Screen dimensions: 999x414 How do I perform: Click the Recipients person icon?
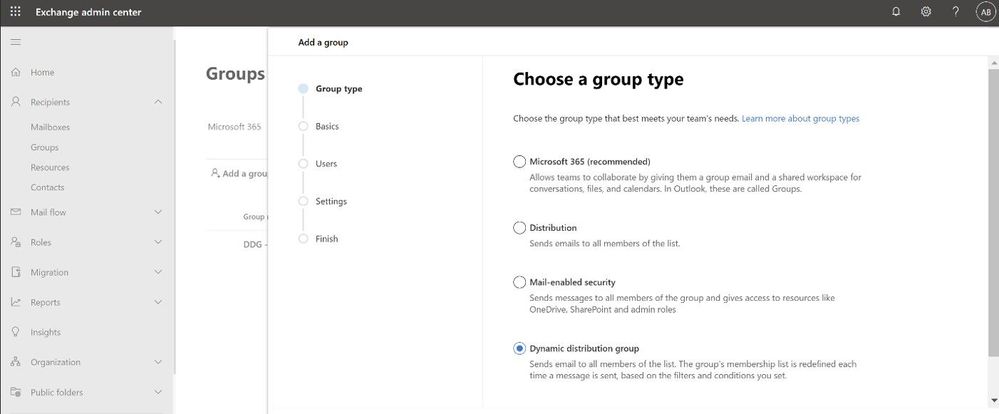16,102
